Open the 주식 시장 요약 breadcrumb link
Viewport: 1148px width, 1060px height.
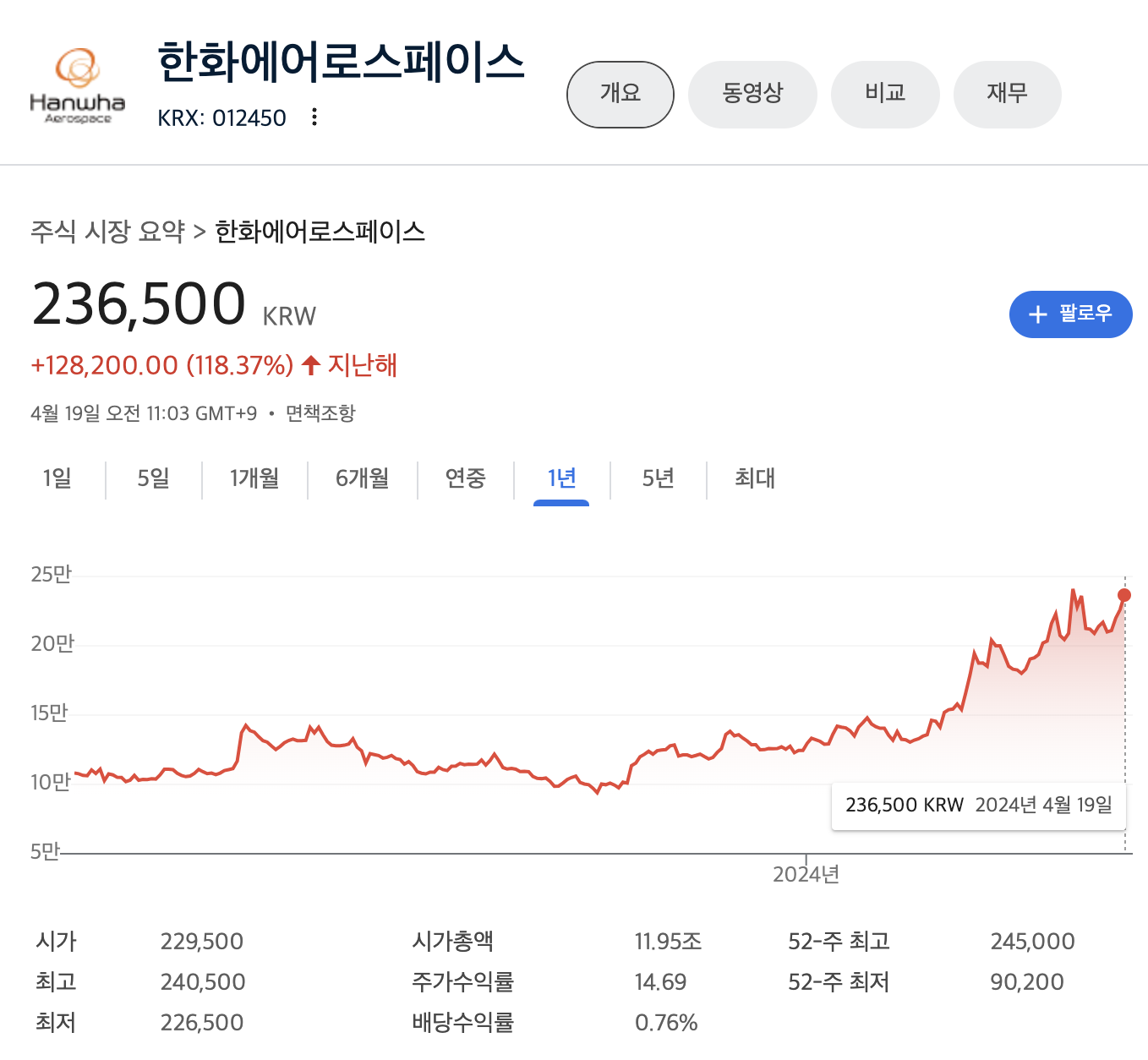[107, 231]
